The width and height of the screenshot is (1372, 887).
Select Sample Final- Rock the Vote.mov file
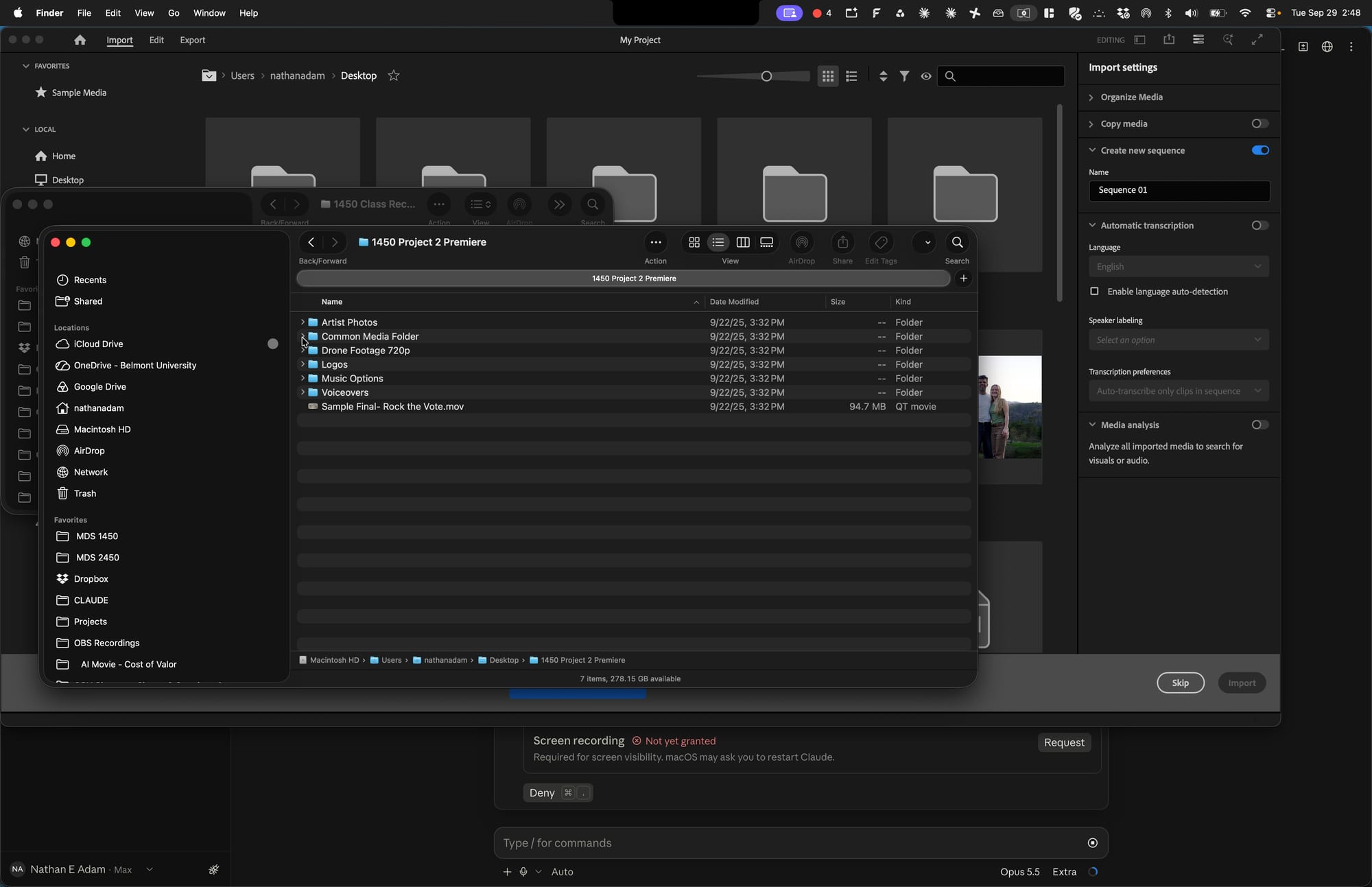[634, 407]
